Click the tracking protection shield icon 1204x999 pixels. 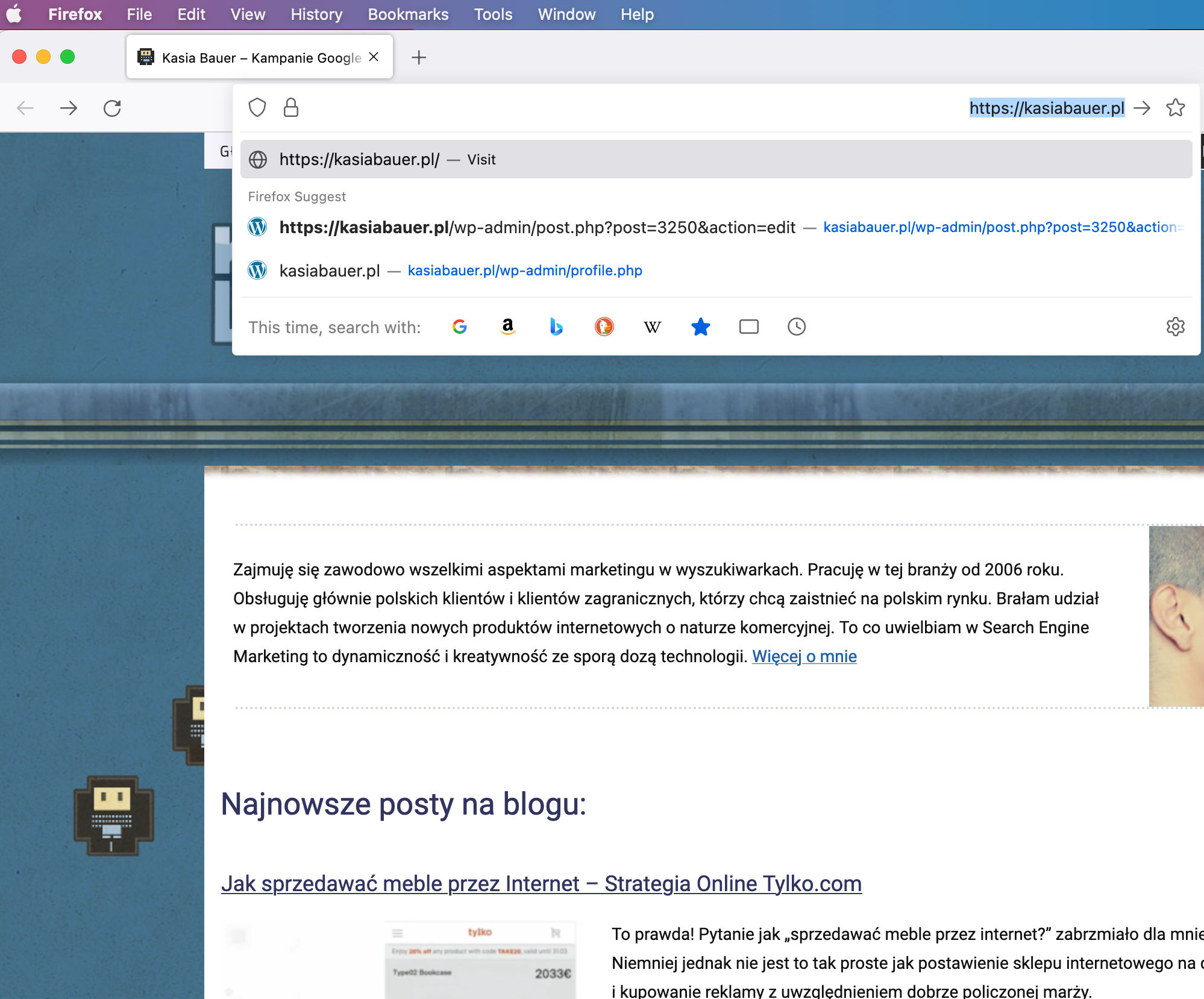pyautogui.click(x=257, y=108)
